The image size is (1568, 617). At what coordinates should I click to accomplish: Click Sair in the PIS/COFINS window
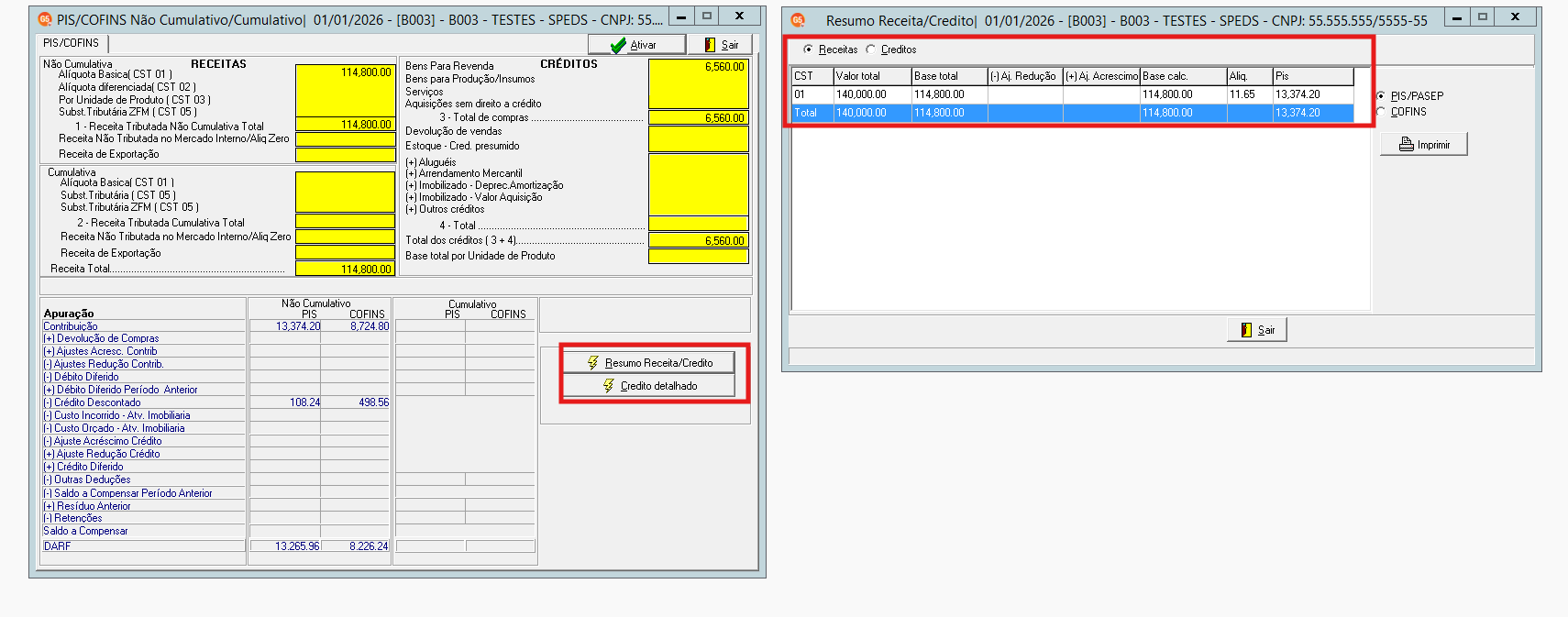point(721,44)
